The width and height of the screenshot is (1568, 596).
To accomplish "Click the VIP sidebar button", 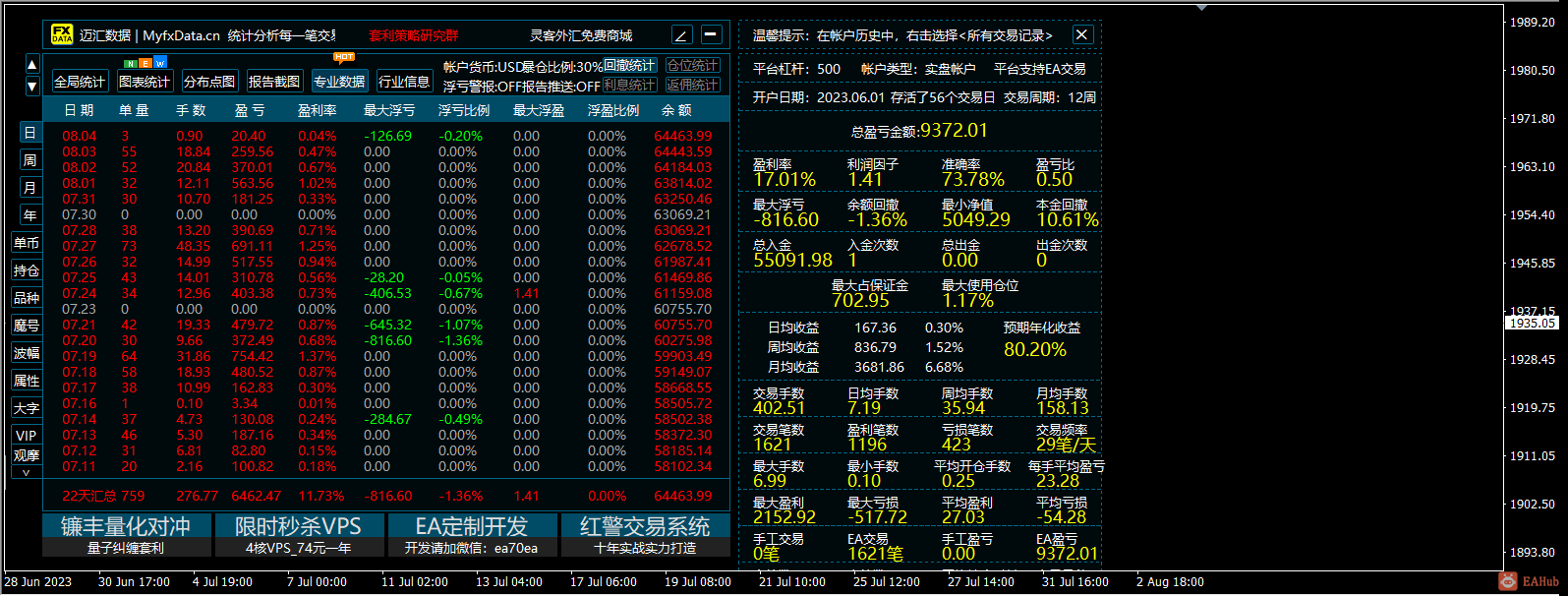I will point(27,436).
